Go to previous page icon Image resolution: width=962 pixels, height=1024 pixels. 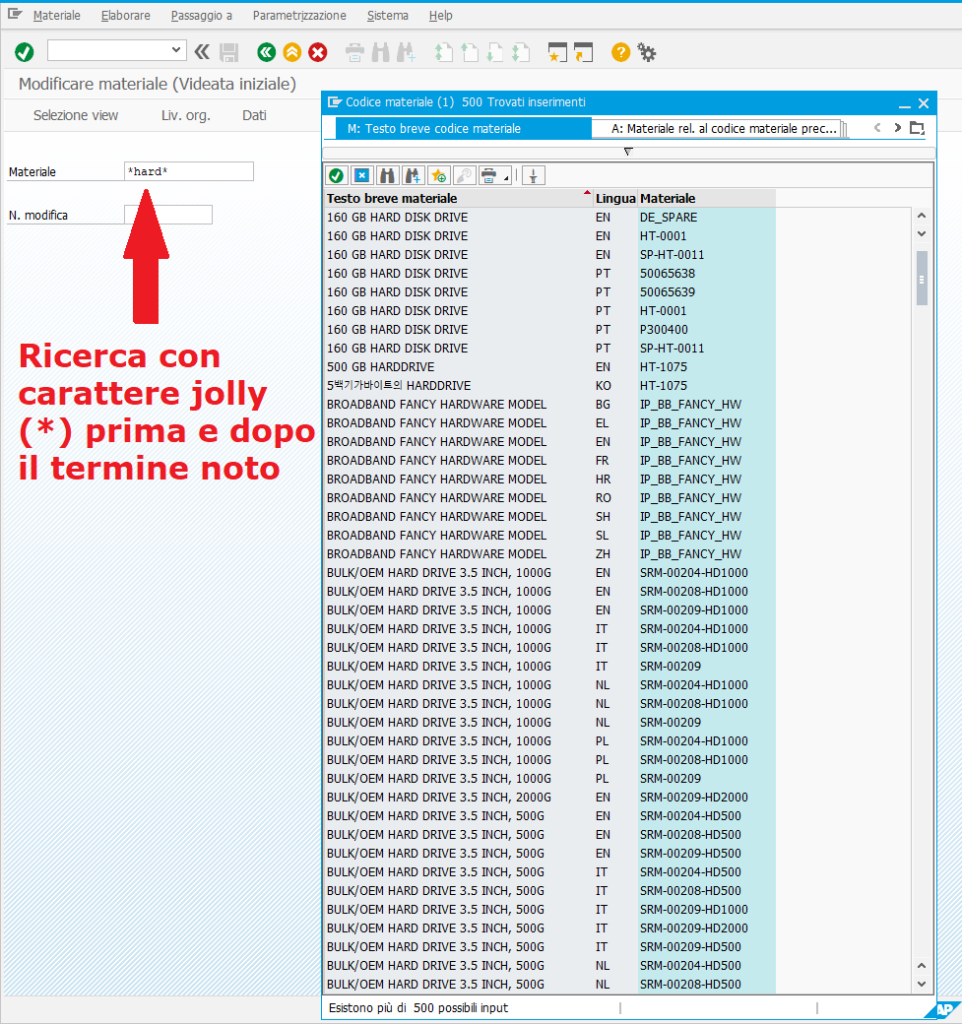pos(470,52)
